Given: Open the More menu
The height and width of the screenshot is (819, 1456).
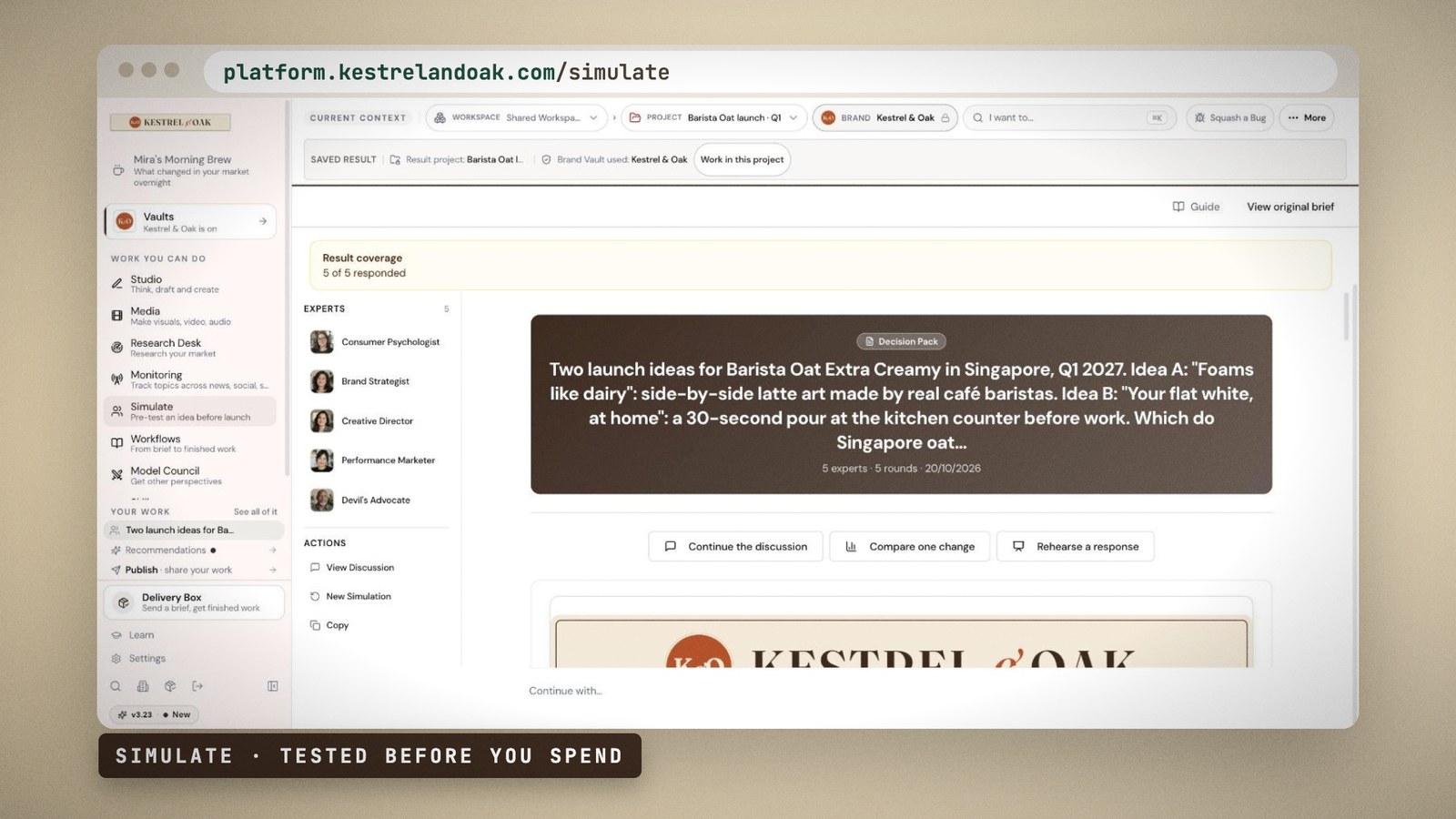Looking at the screenshot, I should coord(1306,117).
